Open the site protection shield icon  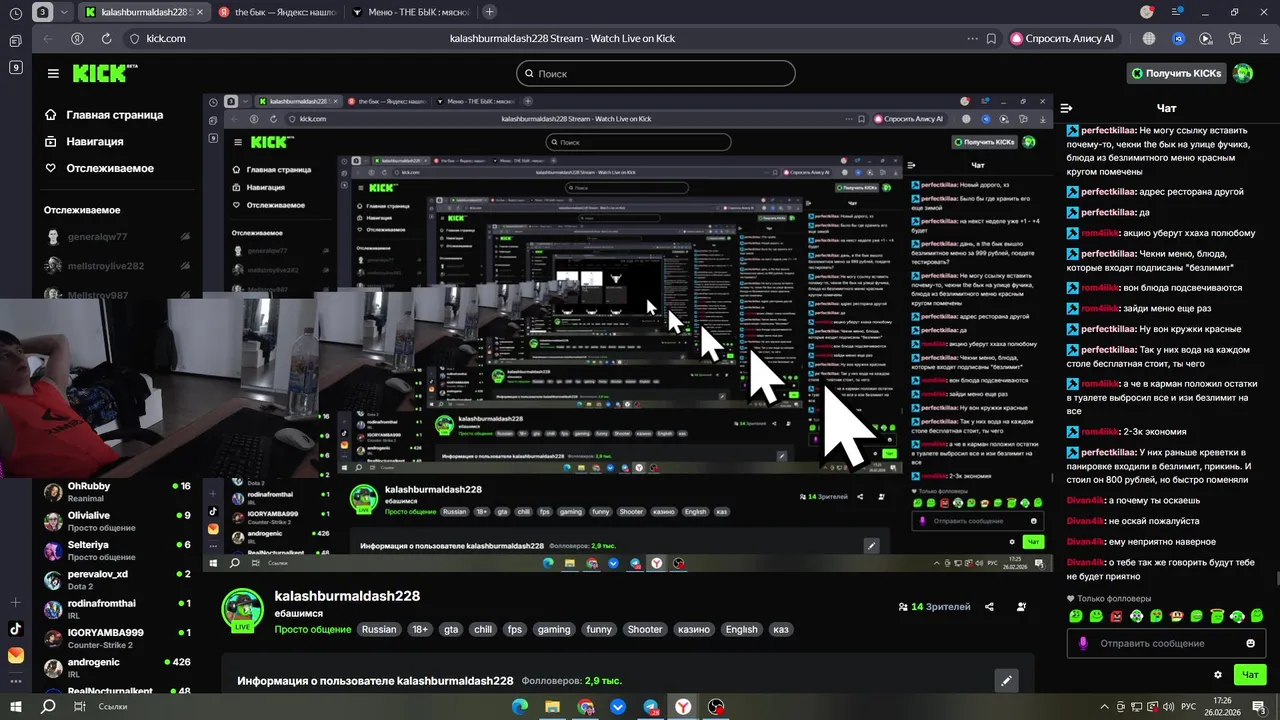(x=134, y=38)
